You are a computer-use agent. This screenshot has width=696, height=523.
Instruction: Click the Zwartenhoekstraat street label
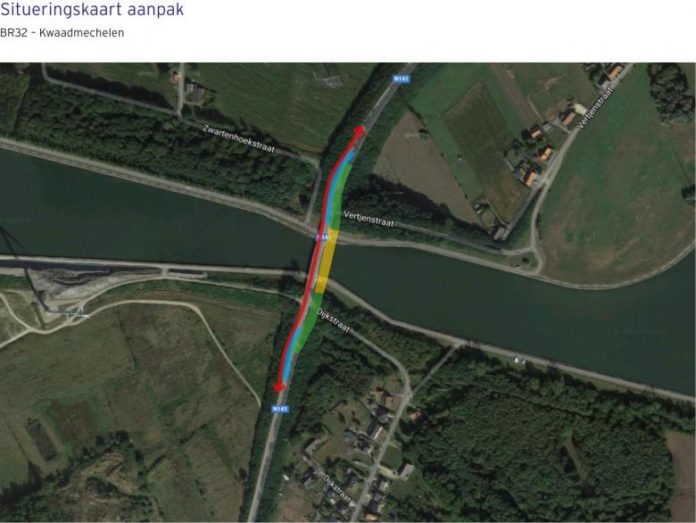(239, 139)
